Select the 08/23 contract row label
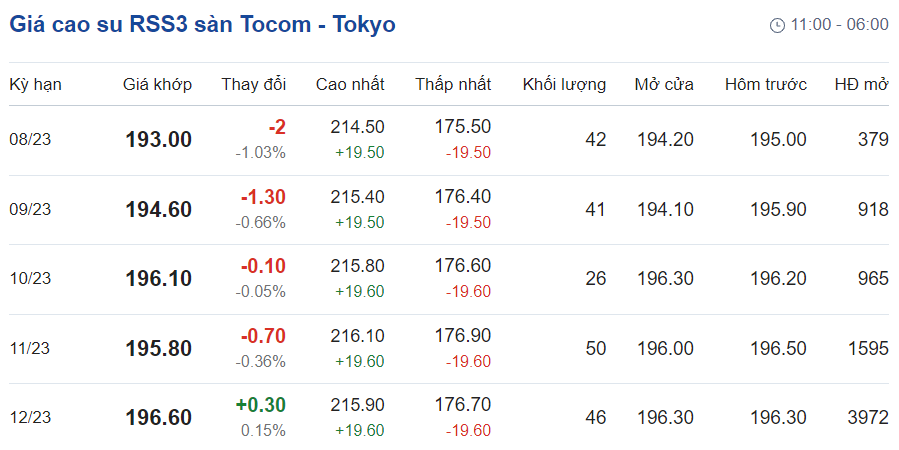 coord(30,139)
